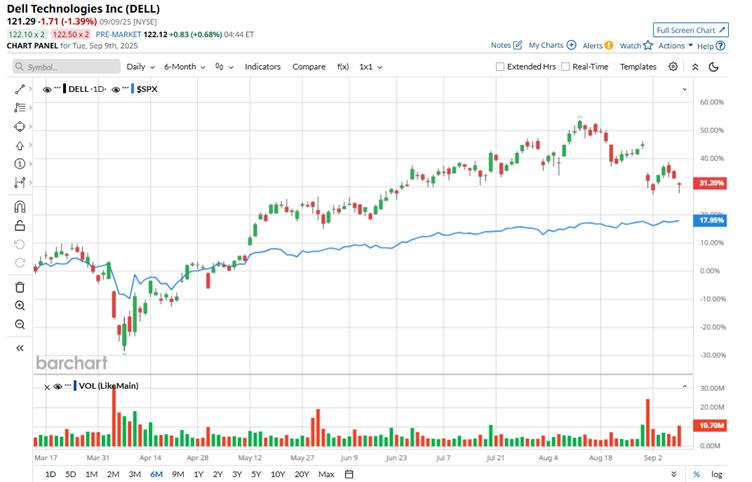752x482 pixels.
Task: Open the Compare menu
Action: pyautogui.click(x=309, y=67)
